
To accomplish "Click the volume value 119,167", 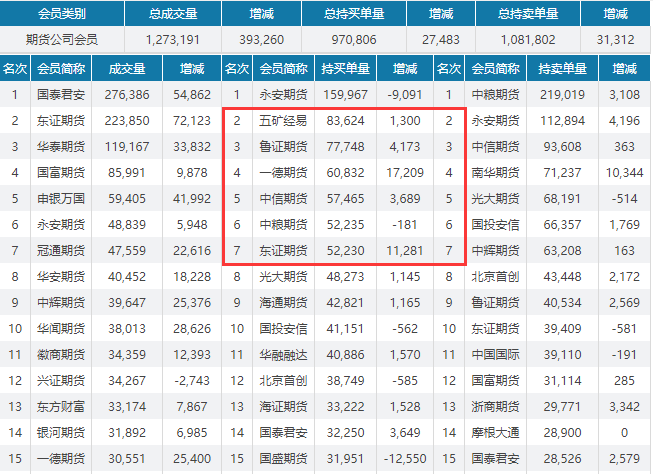I will click(x=127, y=147).
